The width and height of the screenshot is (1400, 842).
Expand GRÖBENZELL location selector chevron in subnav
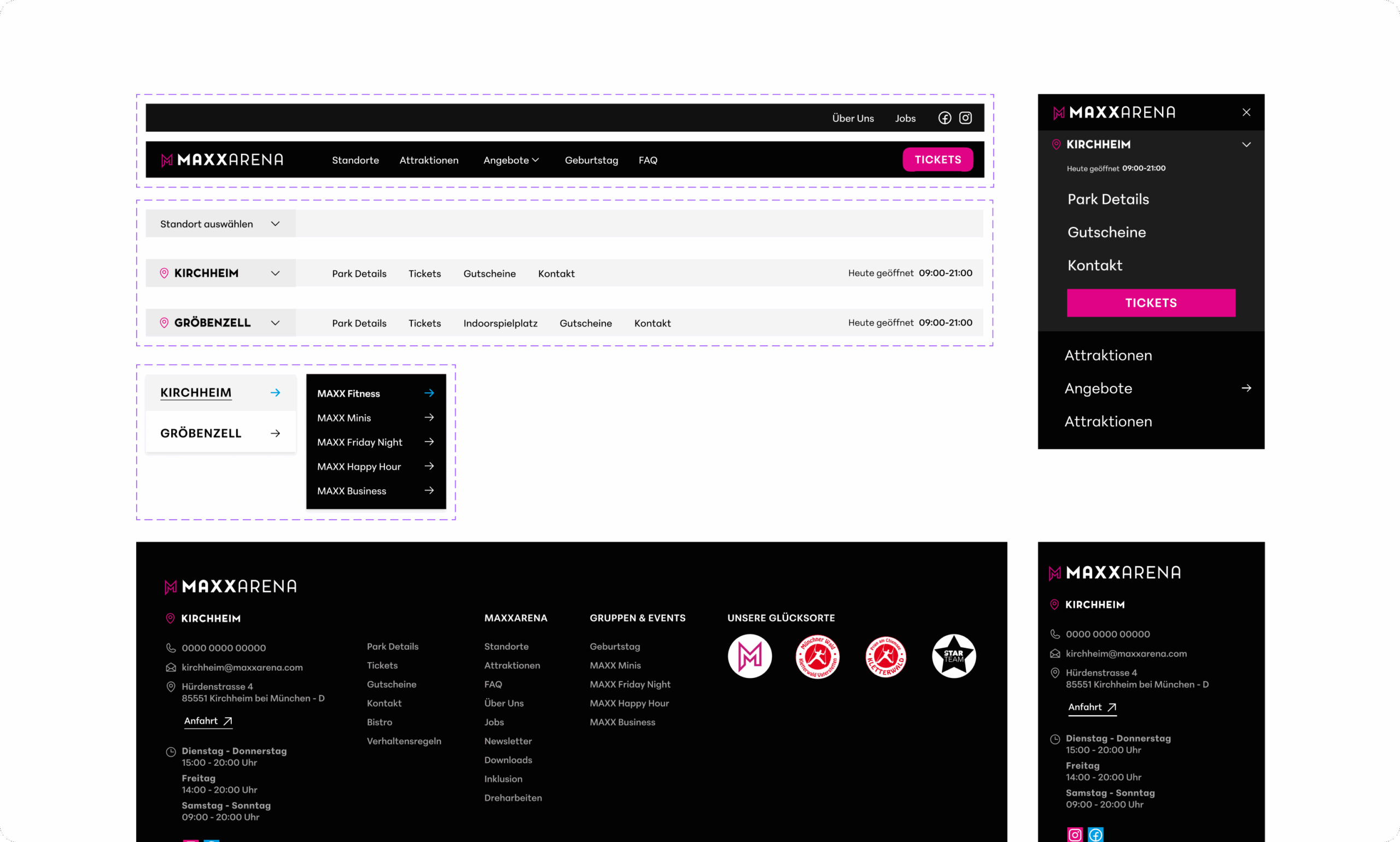coord(276,323)
